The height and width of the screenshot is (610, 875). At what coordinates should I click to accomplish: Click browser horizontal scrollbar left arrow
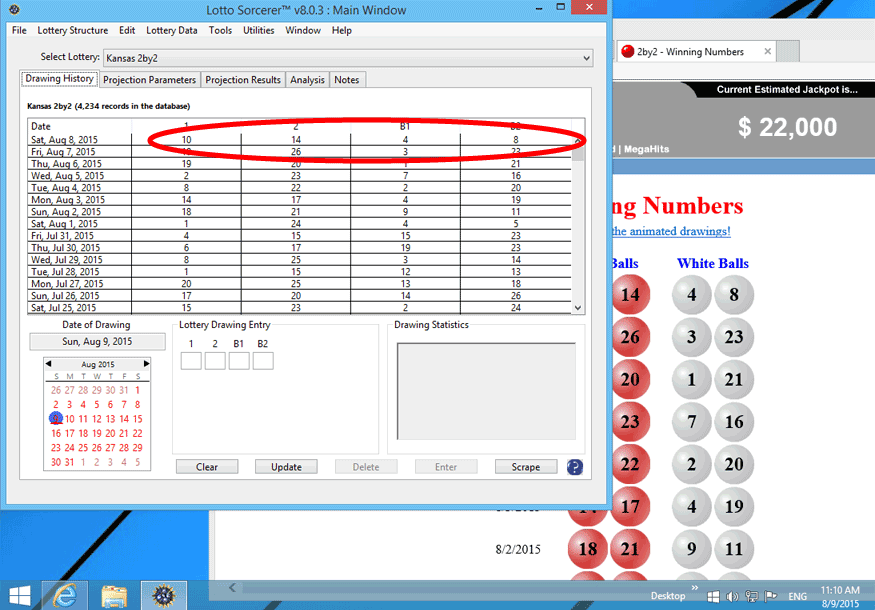tap(232, 588)
